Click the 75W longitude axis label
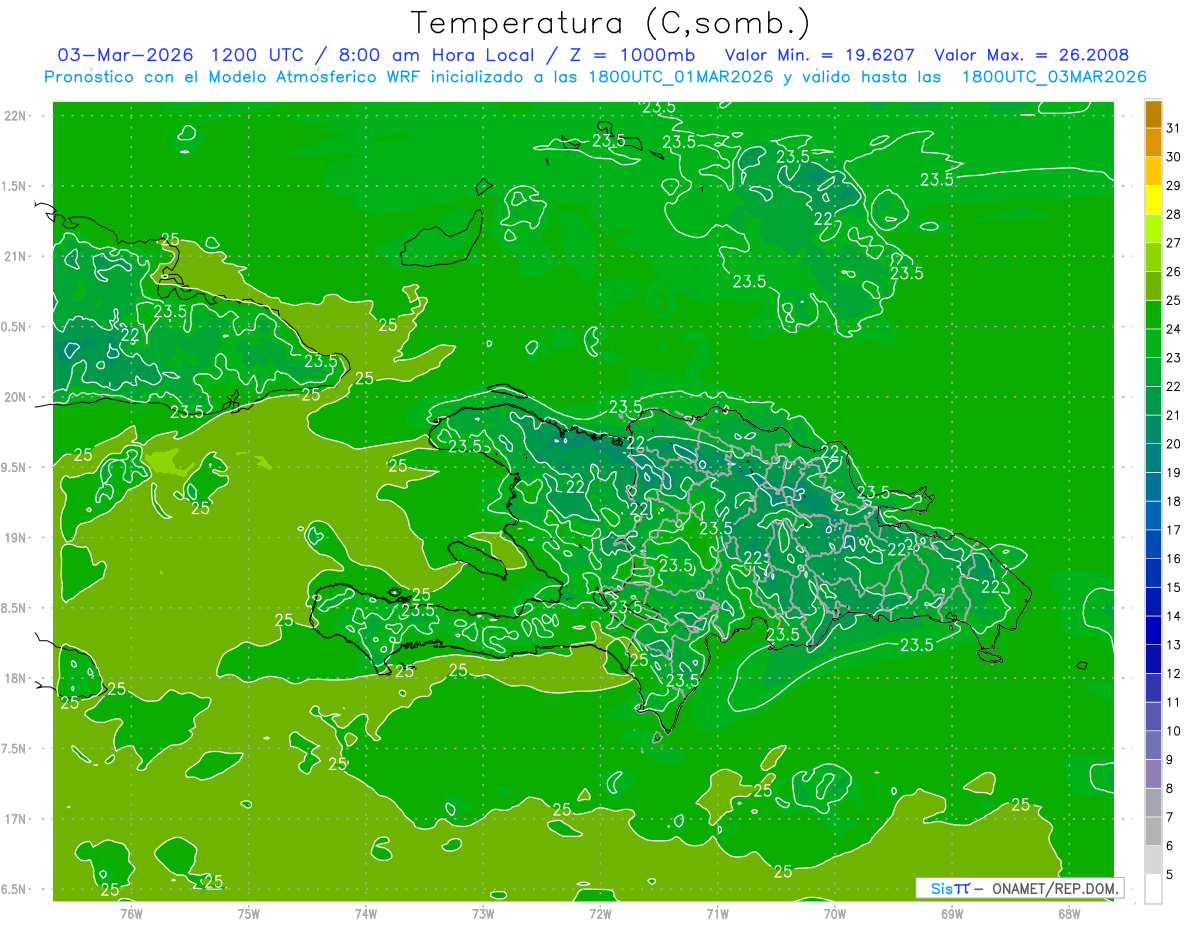 point(248,913)
